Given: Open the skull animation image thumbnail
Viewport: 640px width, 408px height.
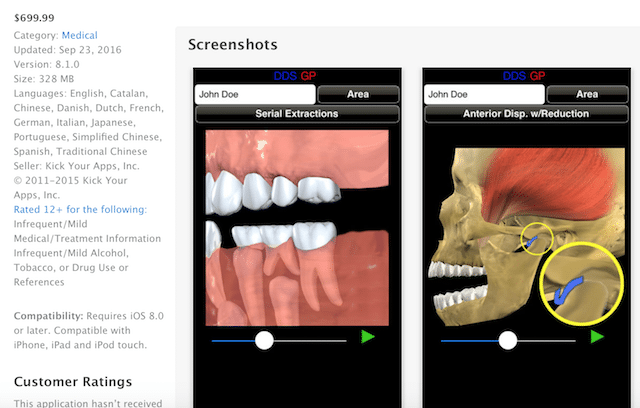Looking at the screenshot, I should coord(527,237).
